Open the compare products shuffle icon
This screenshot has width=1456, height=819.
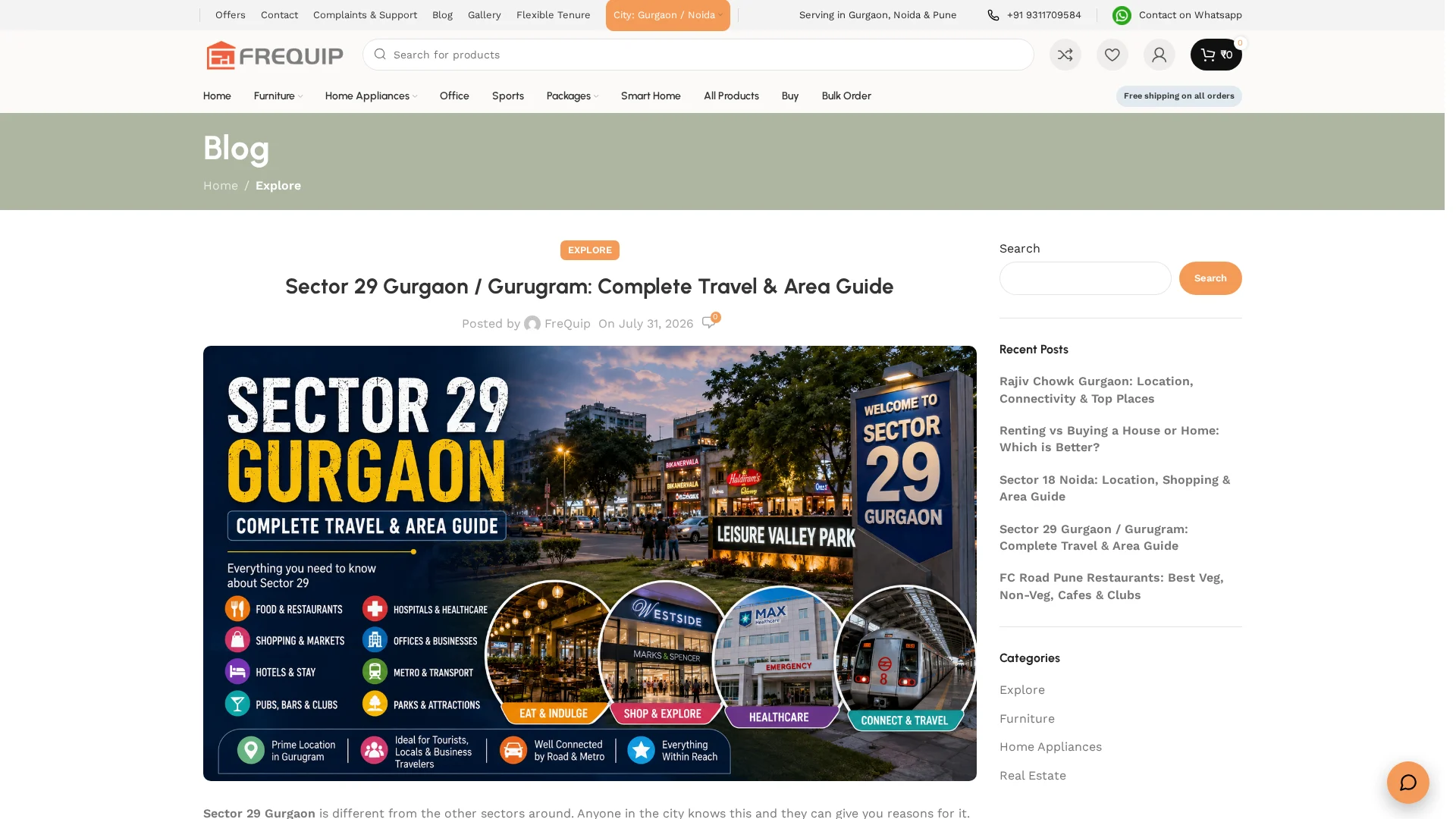1065,55
